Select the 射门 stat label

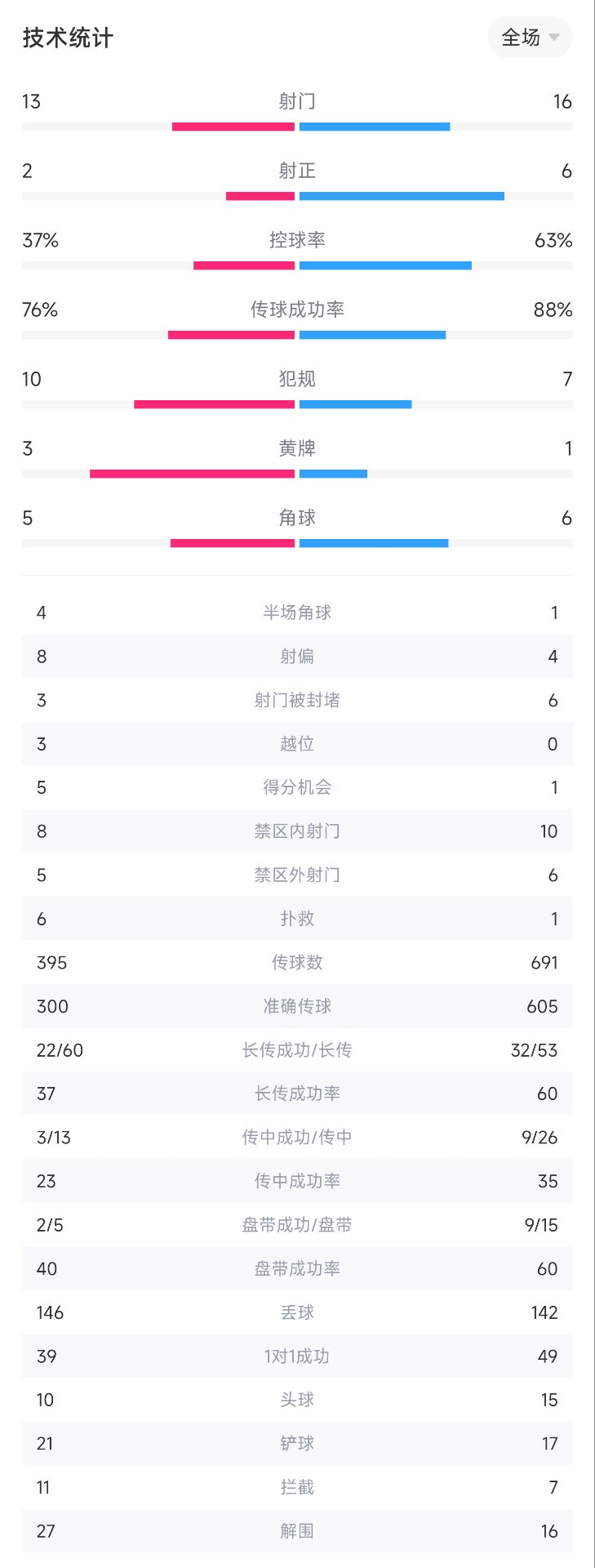click(x=297, y=101)
